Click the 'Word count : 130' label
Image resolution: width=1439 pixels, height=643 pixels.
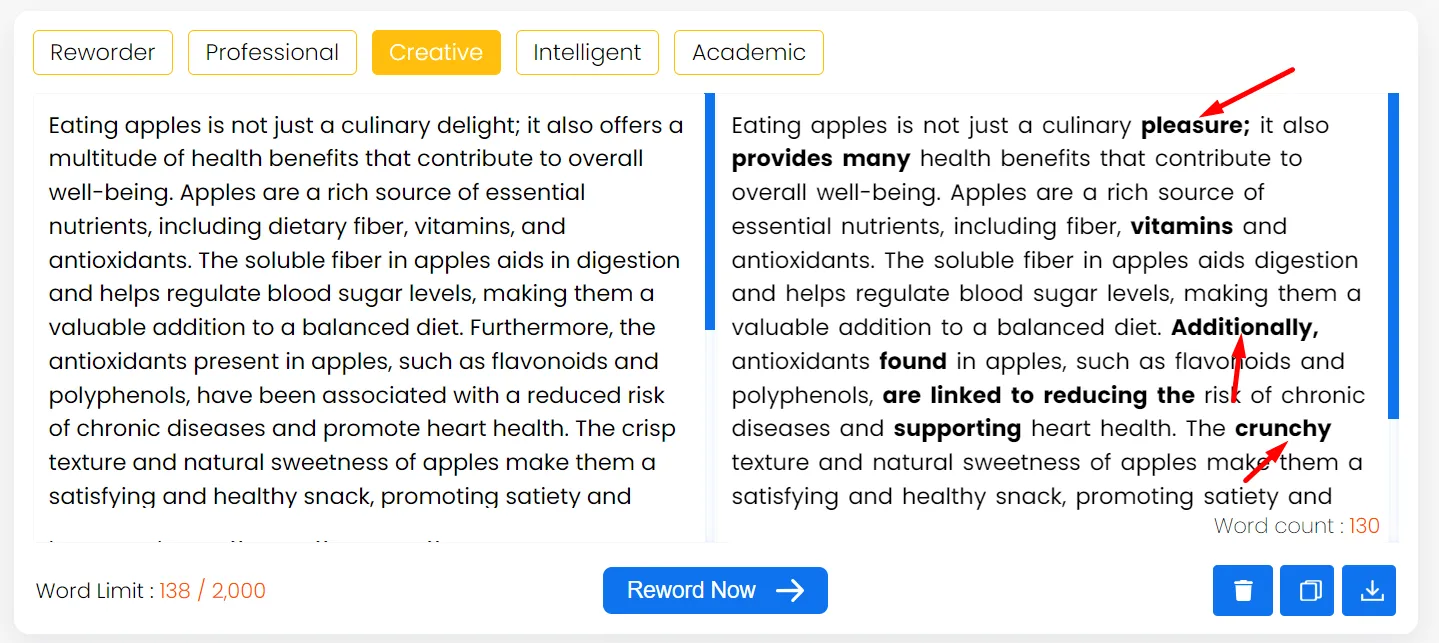[1297, 525]
